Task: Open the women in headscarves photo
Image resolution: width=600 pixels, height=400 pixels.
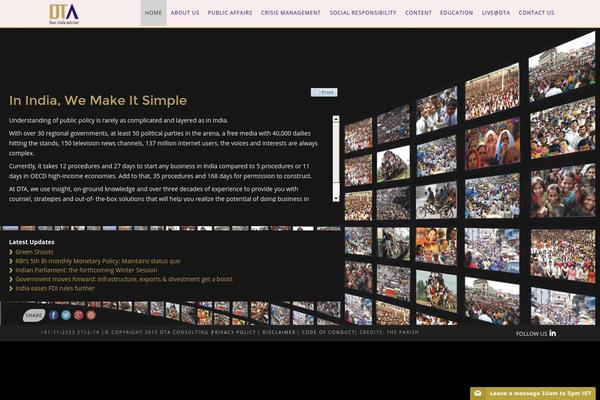Action: click(492, 144)
